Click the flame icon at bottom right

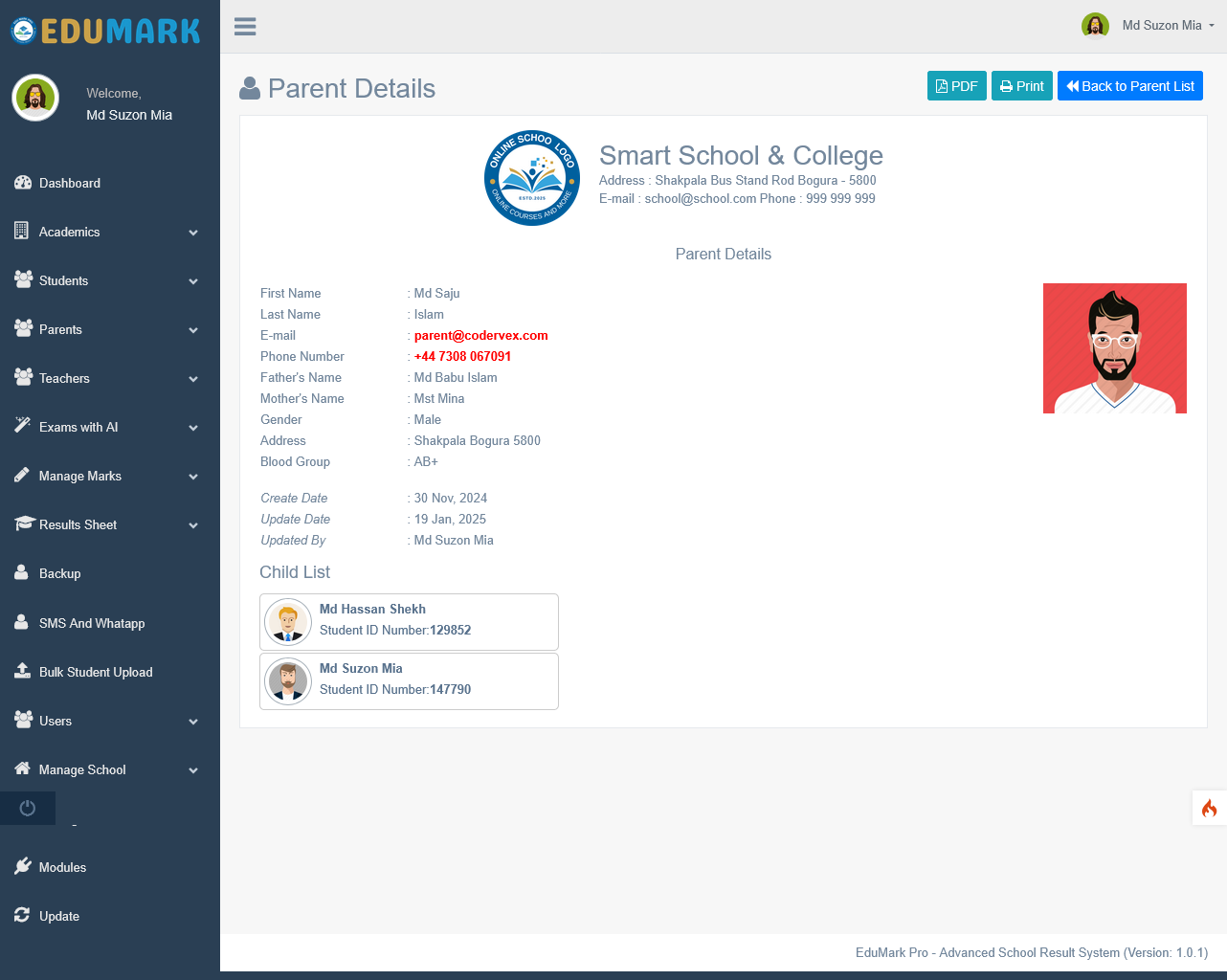[x=1208, y=808]
